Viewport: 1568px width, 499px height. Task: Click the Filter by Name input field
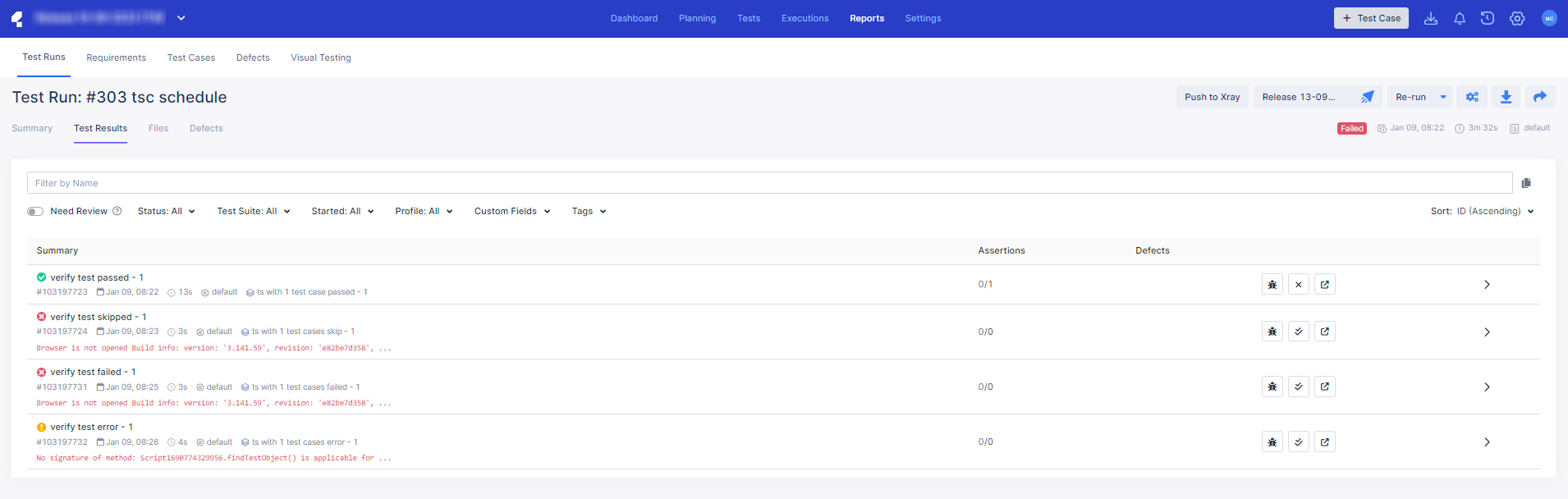click(x=769, y=183)
